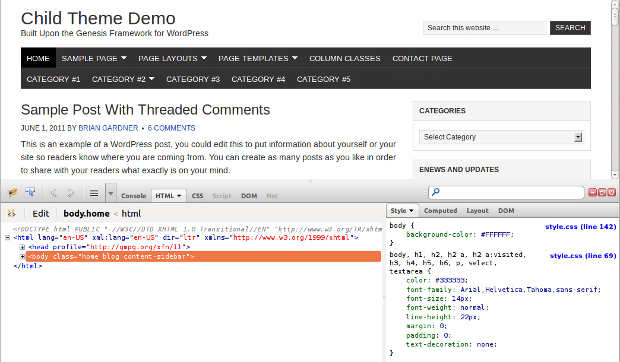Open the 6 COMMENTS link
The image size is (620, 362).
(x=171, y=128)
